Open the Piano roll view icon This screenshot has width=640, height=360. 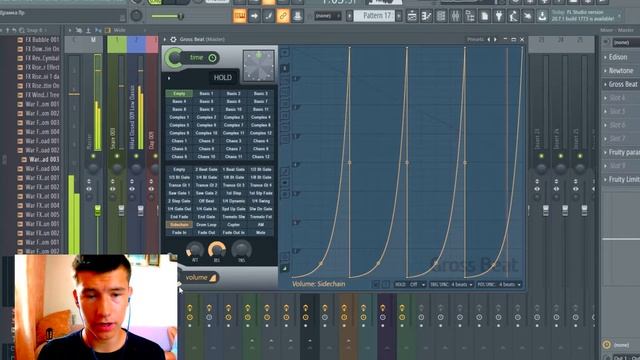click(x=427, y=16)
